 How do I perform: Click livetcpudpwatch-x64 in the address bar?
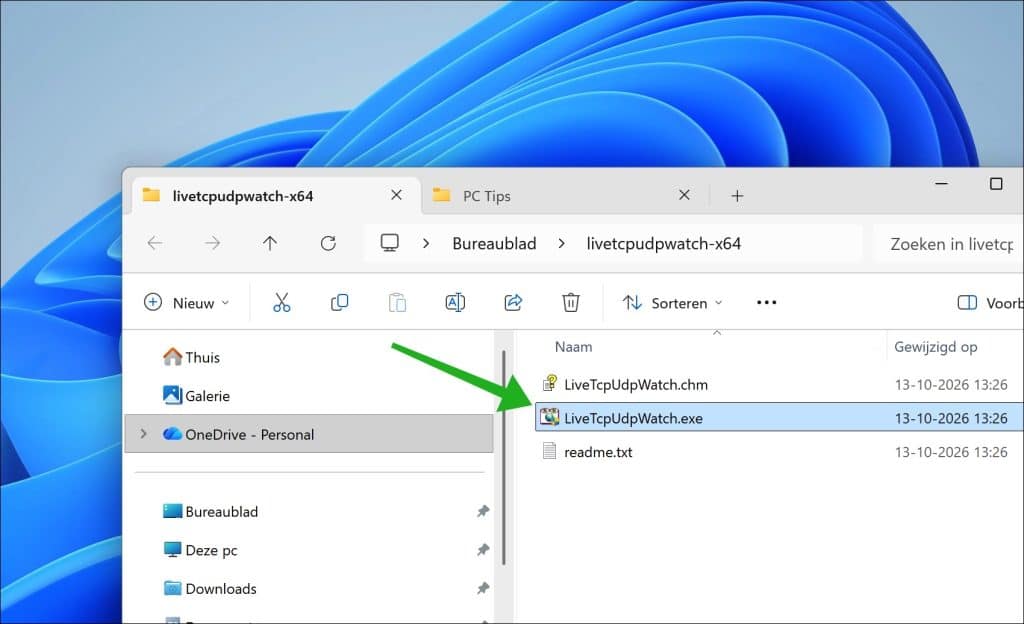coord(664,243)
